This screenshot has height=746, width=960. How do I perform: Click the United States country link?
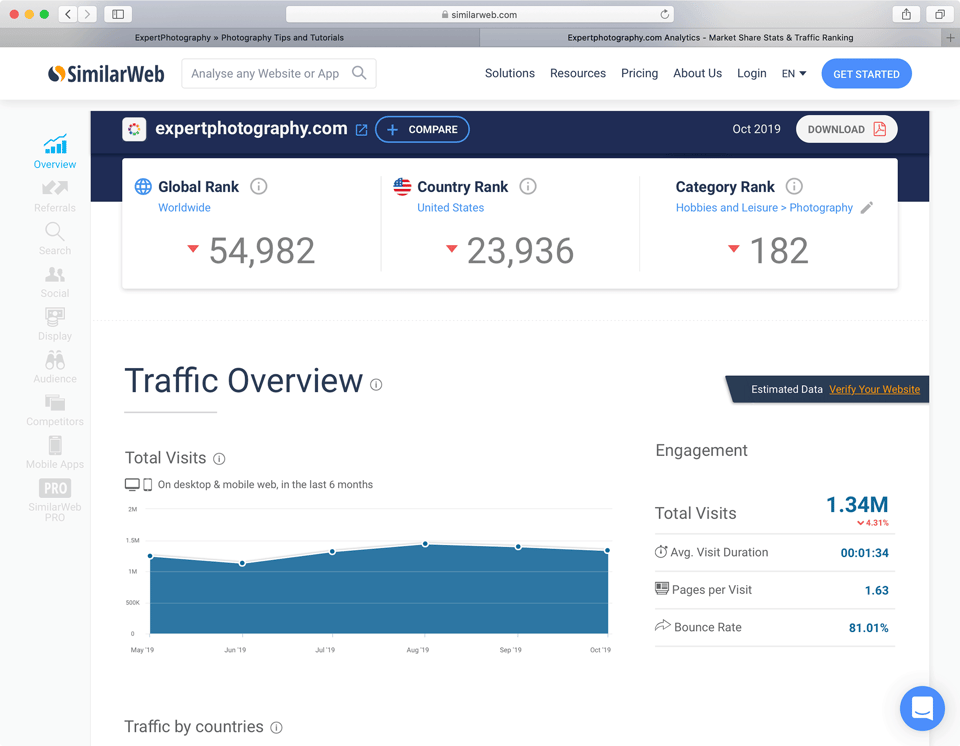pyautogui.click(x=451, y=208)
